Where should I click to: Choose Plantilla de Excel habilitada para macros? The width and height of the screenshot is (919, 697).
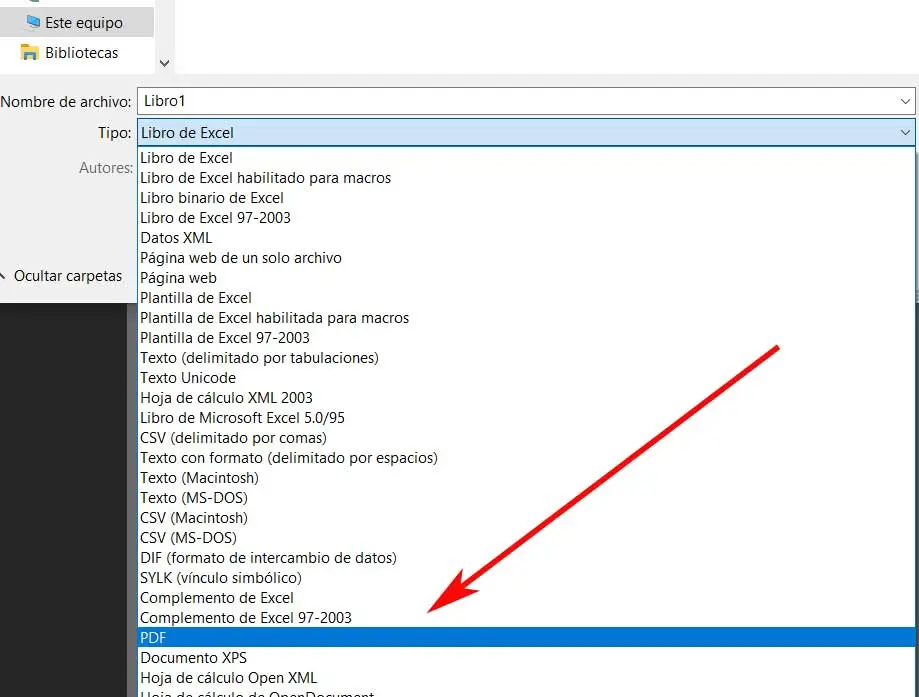pyautogui.click(x=526, y=318)
